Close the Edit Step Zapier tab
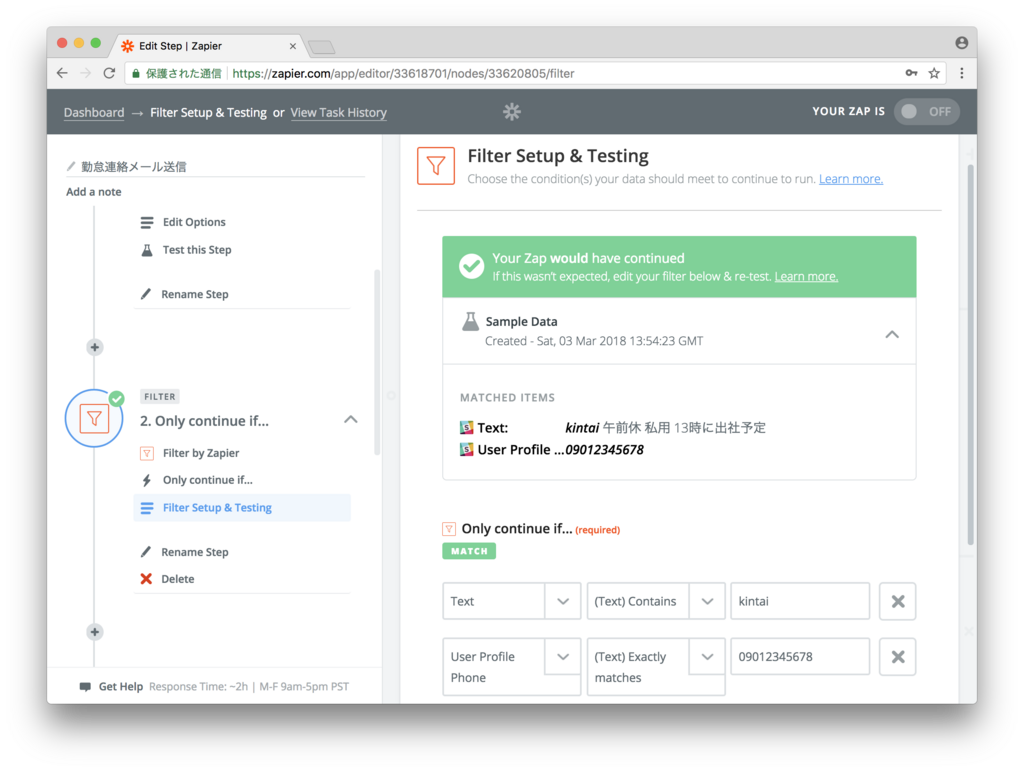The width and height of the screenshot is (1024, 771). pos(293,46)
